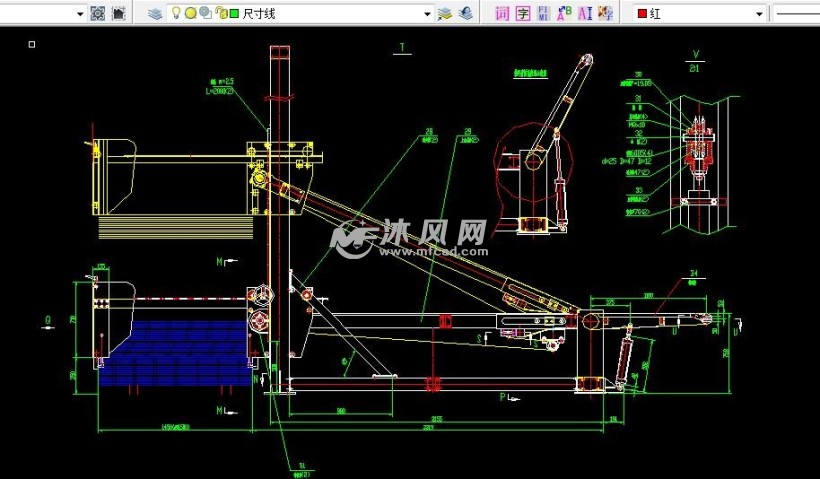Click the dark clapboard icon on left toolbar
Viewport: 820px width, 479px height.
pos(118,13)
